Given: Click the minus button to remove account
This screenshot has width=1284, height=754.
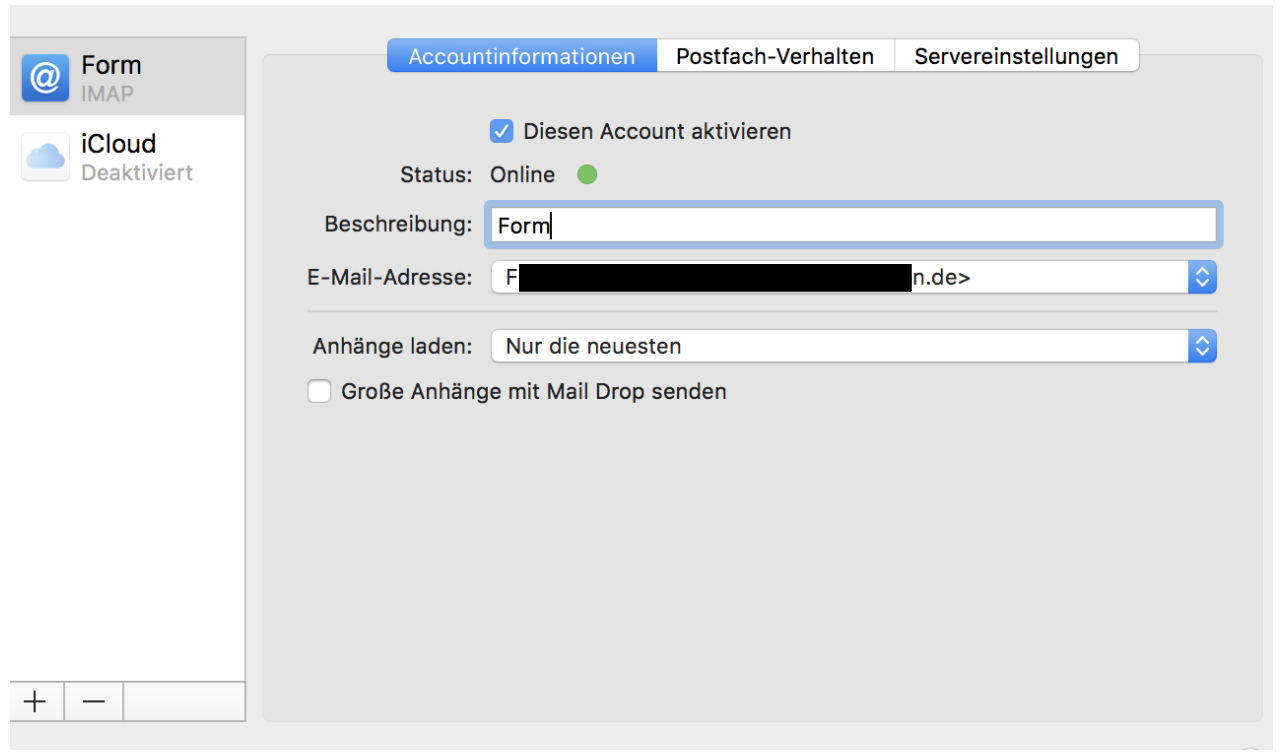Looking at the screenshot, I should tap(94, 701).
